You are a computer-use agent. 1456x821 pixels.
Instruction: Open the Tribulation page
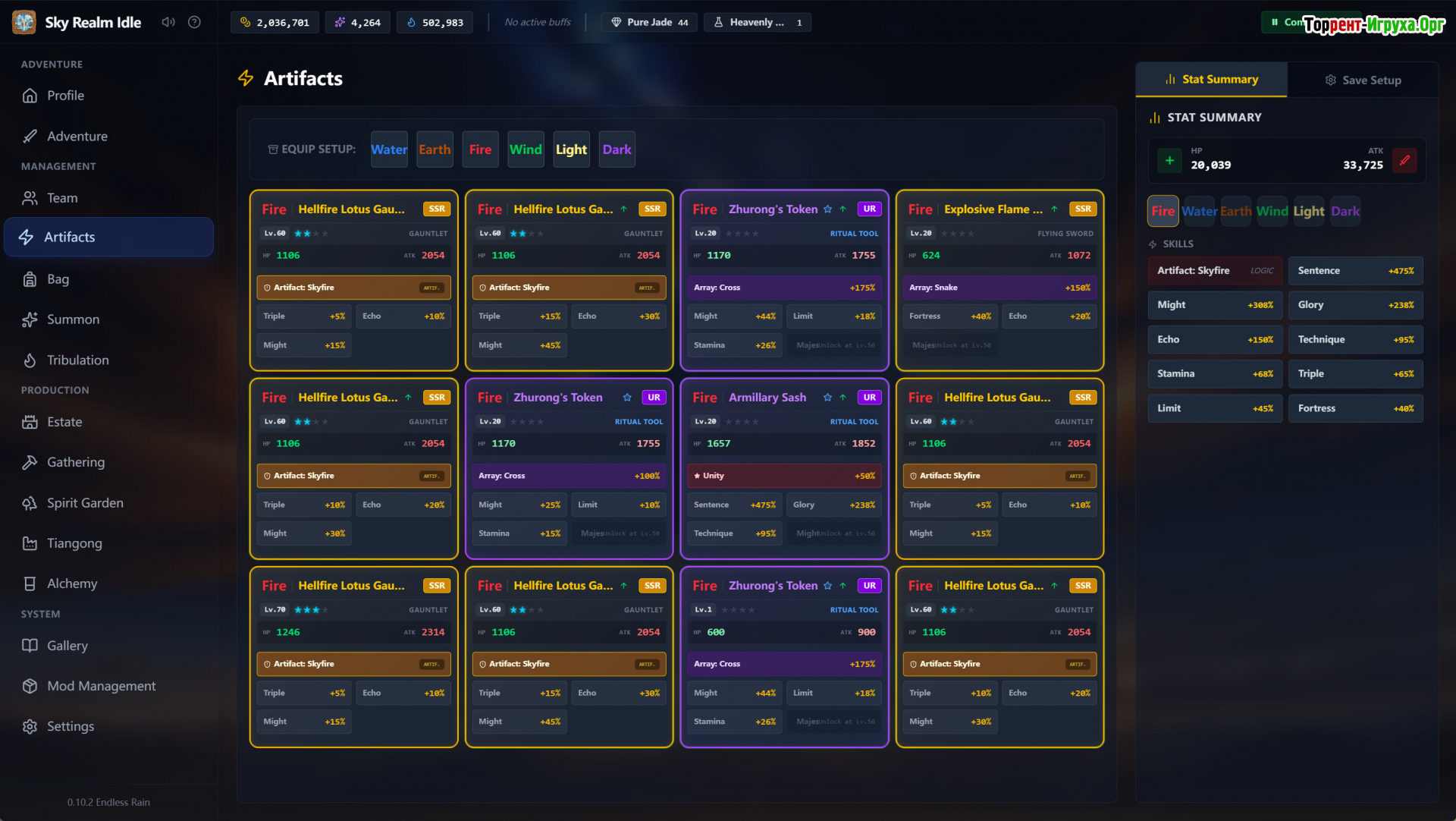tap(77, 360)
